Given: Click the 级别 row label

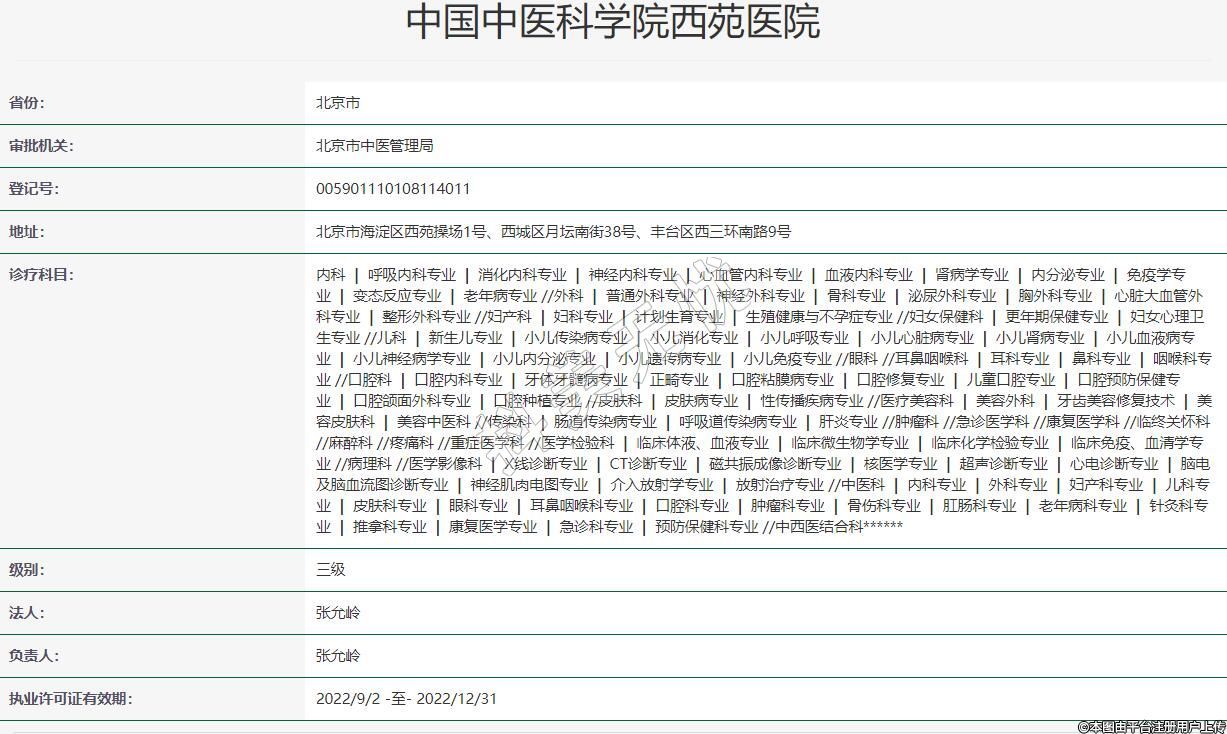Looking at the screenshot, I should click(x=27, y=570).
